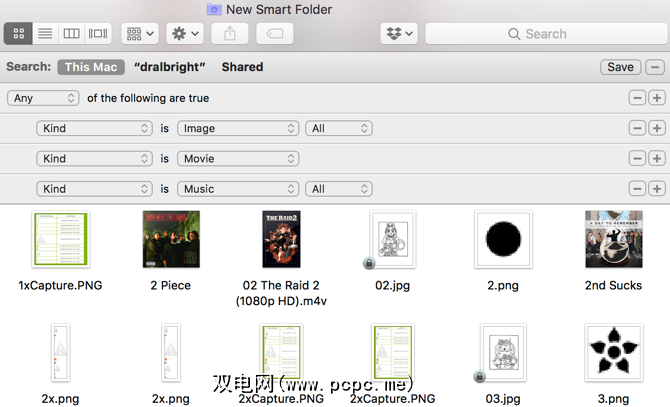
Task: Click the 02.jpg file name
Action: [x=393, y=286]
